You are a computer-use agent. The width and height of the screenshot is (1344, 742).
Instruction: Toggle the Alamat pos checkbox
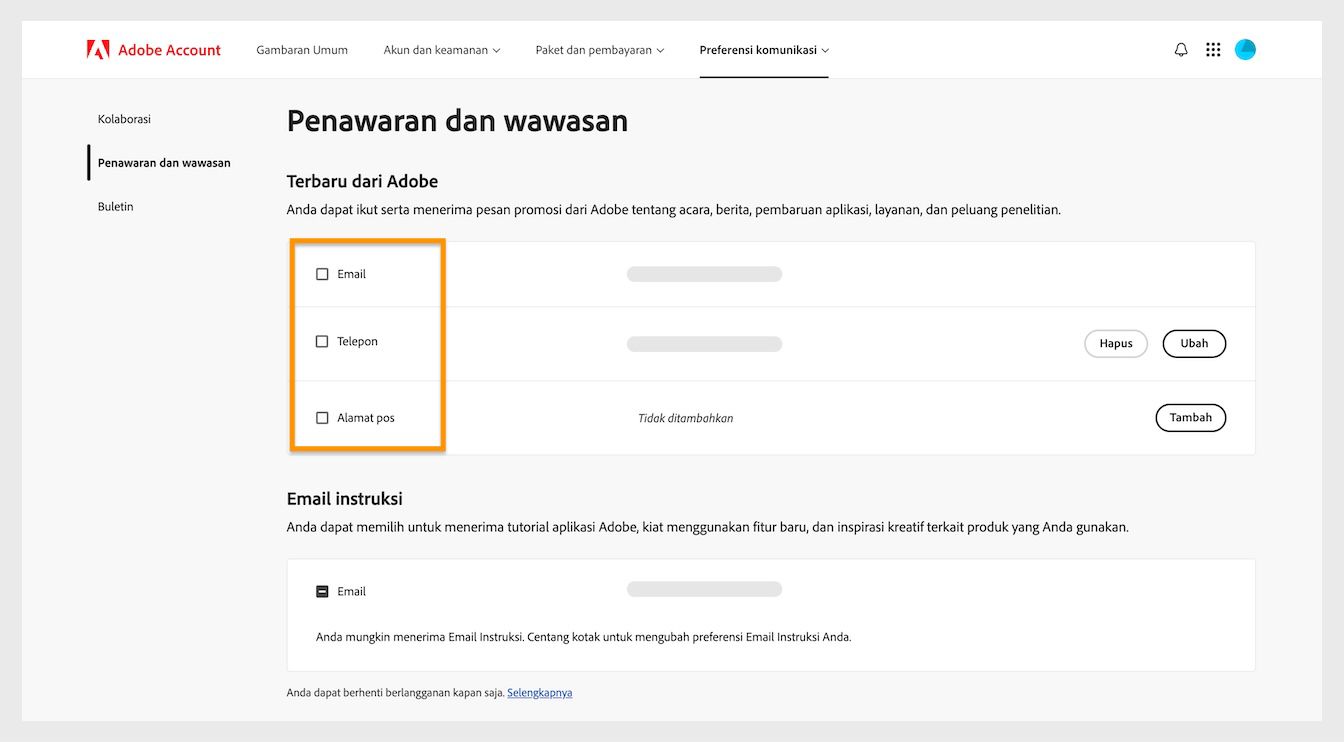click(322, 417)
